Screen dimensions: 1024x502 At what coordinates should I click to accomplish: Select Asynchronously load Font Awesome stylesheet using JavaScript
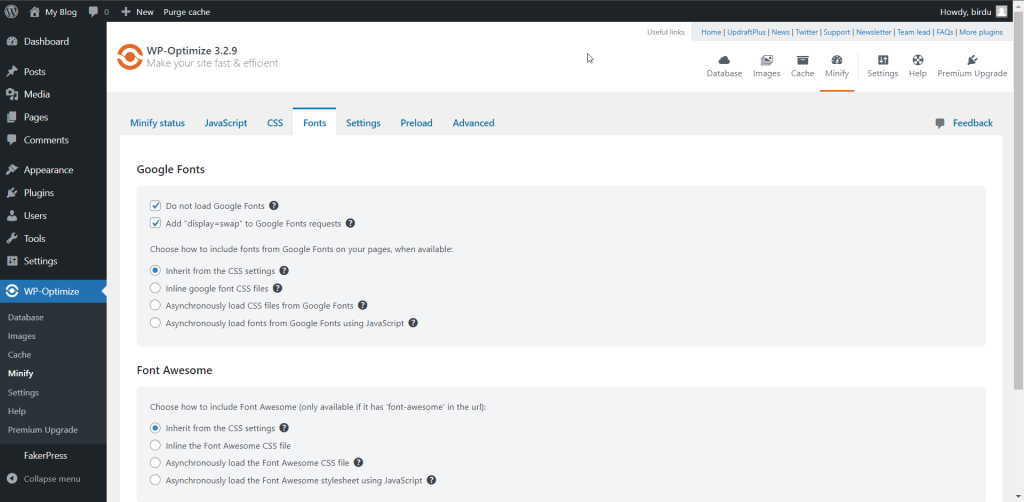[x=155, y=480]
